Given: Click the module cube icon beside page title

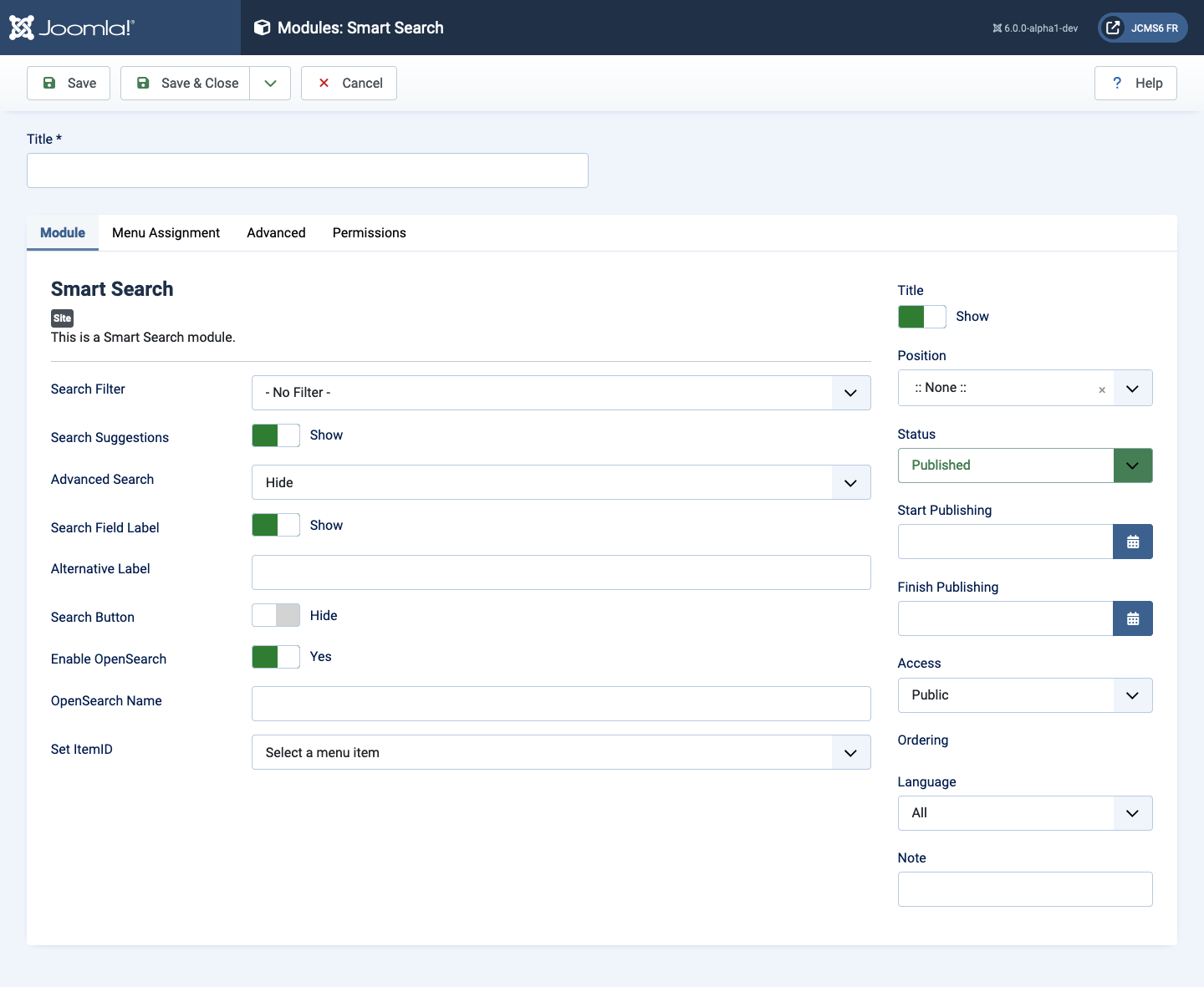Looking at the screenshot, I should 262,28.
